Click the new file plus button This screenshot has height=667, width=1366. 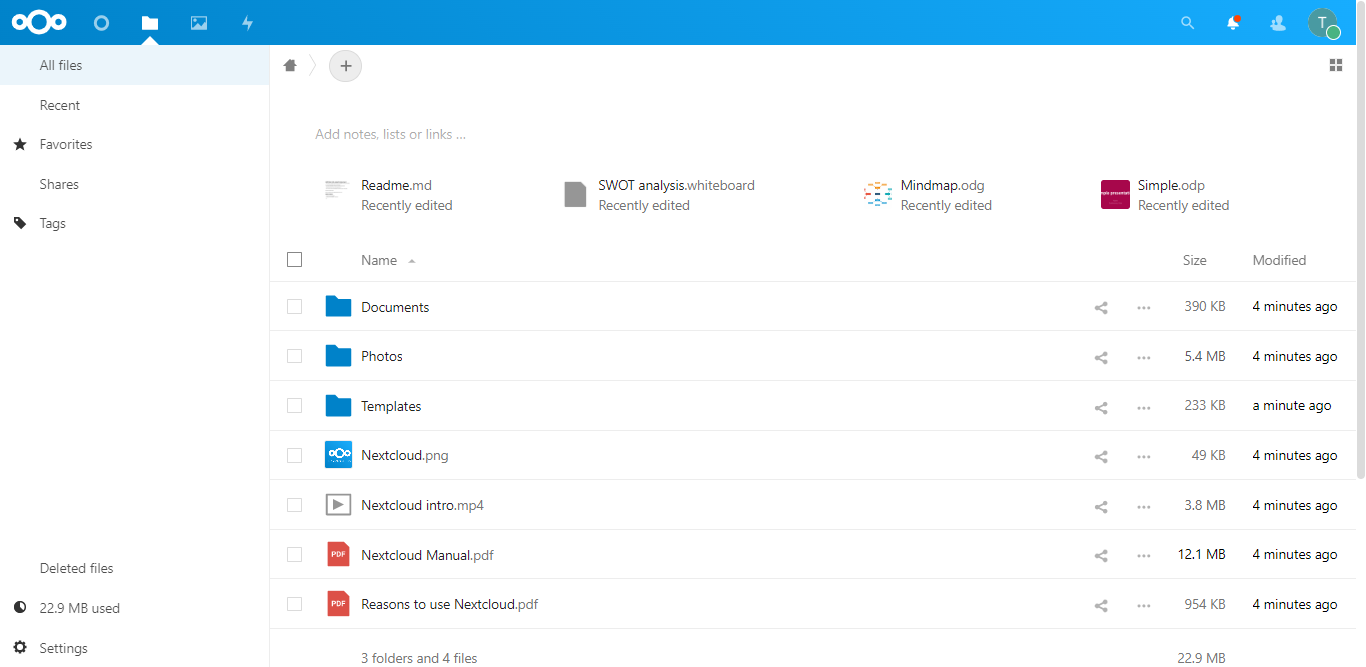pyautogui.click(x=346, y=66)
